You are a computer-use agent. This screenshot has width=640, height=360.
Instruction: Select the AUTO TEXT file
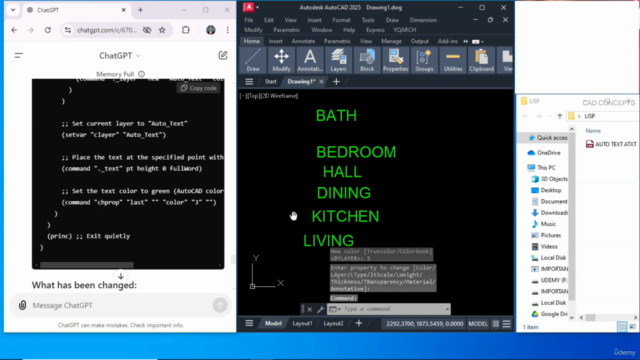pyautogui.click(x=611, y=144)
